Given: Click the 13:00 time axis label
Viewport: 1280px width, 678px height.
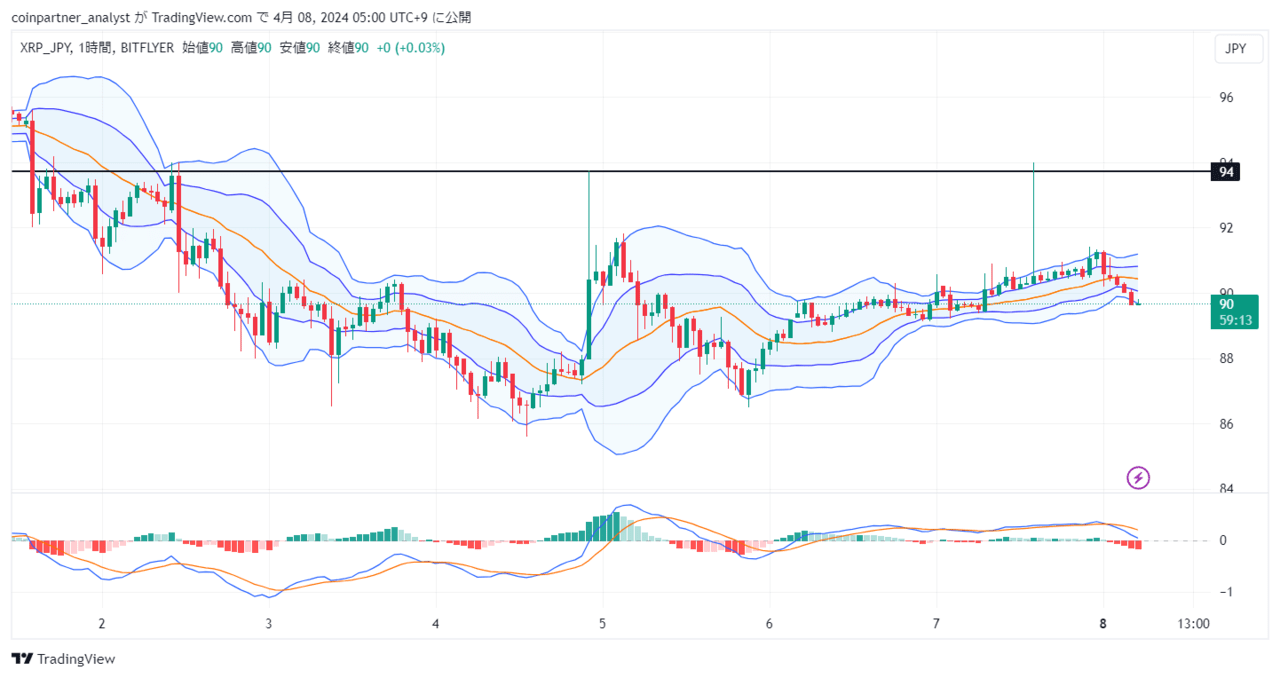Looking at the screenshot, I should [x=1194, y=623].
